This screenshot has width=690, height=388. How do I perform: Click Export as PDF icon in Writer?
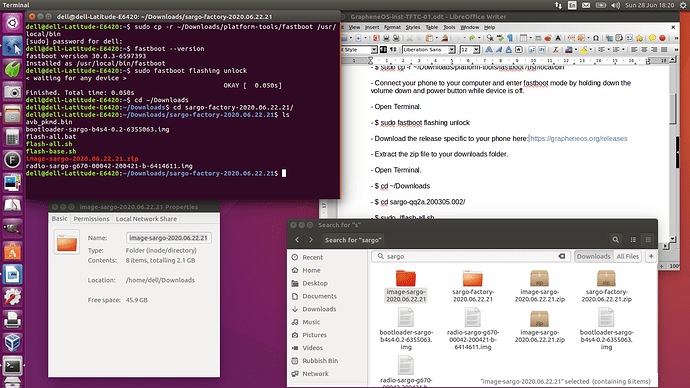(377, 38)
